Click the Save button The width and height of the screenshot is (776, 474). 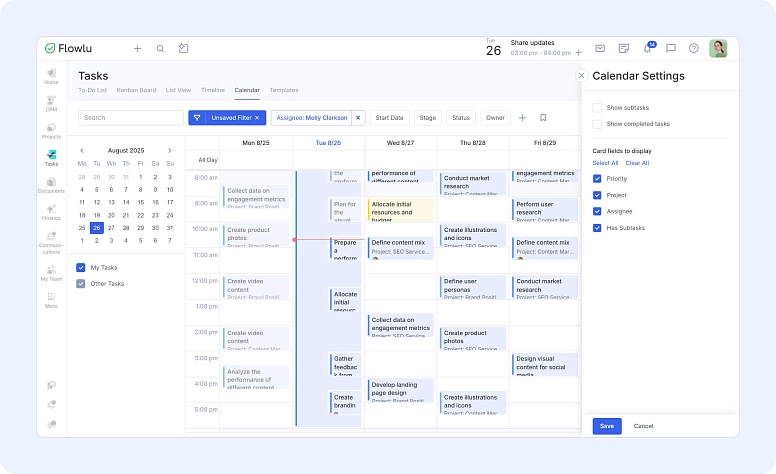pos(606,426)
